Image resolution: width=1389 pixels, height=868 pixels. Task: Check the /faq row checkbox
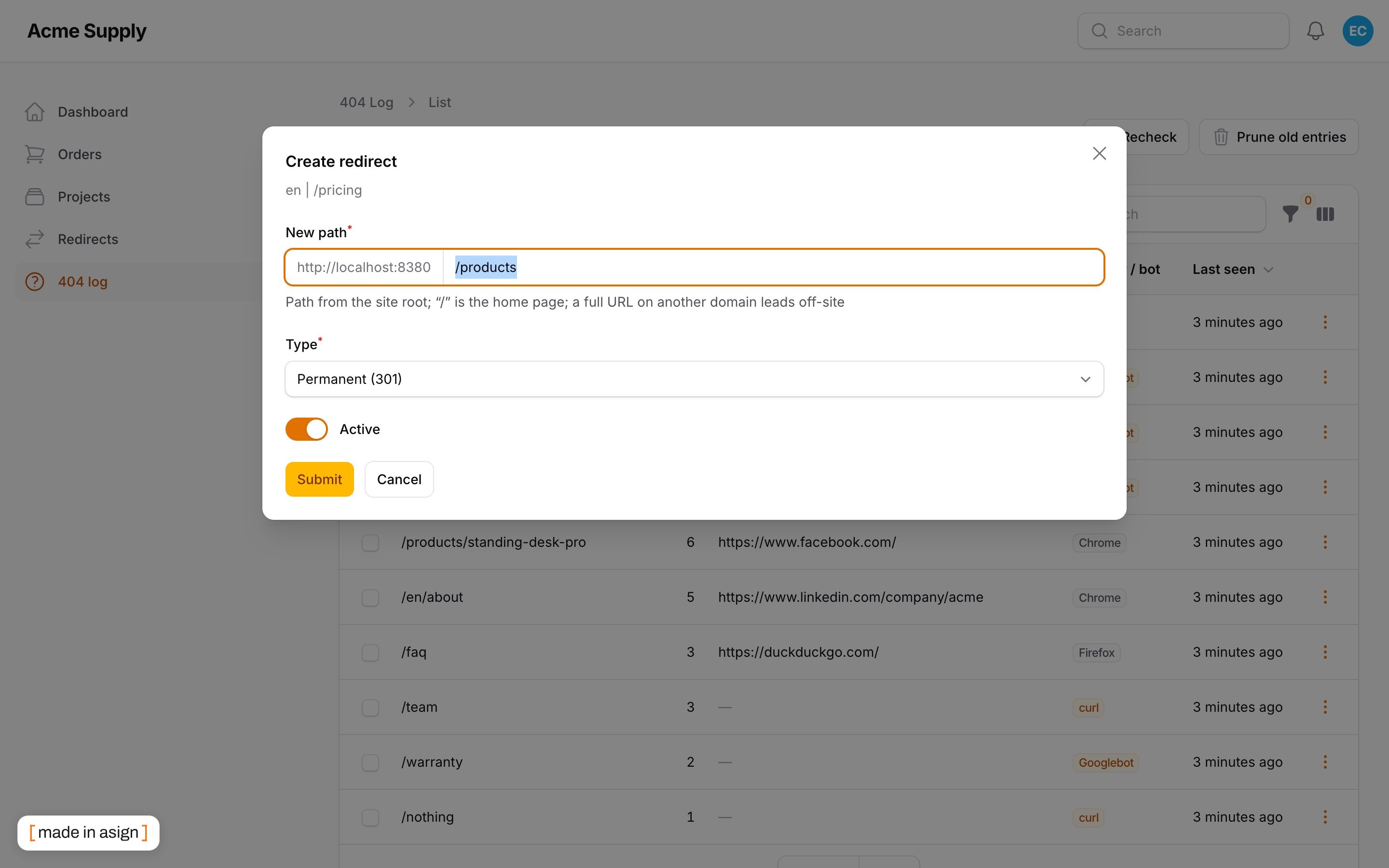pos(370,653)
